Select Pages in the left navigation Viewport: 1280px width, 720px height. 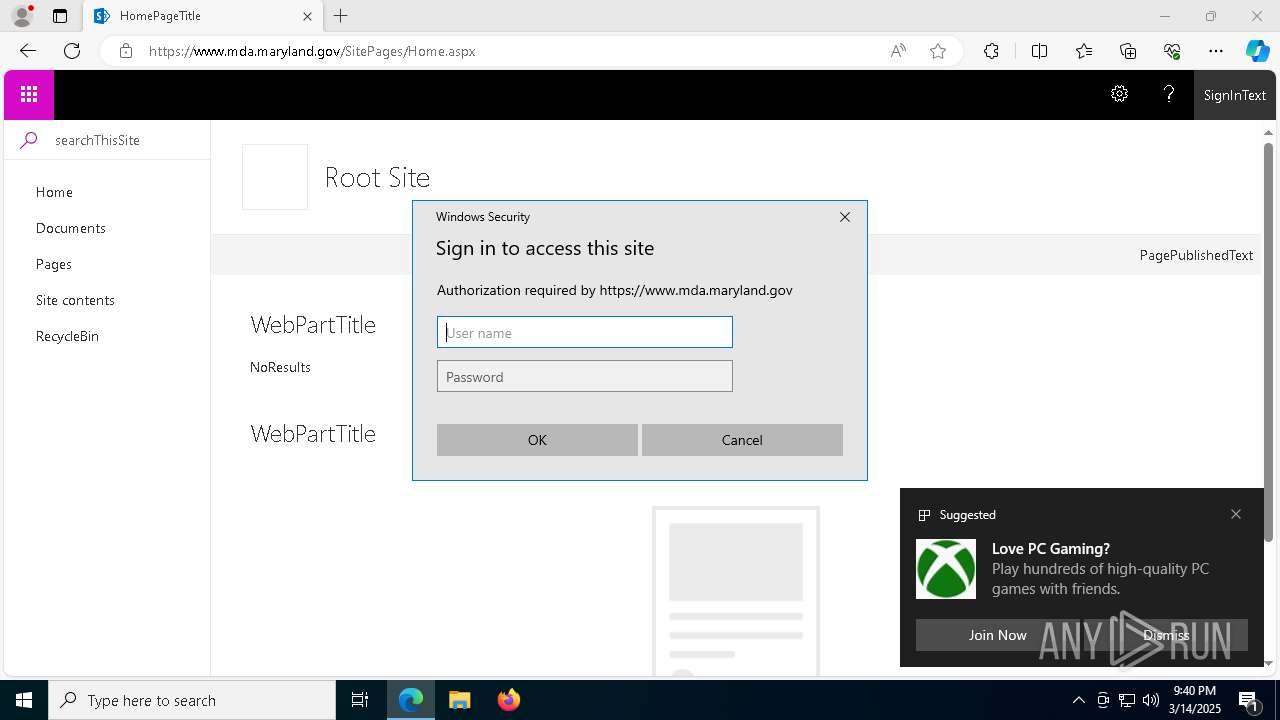click(54, 264)
